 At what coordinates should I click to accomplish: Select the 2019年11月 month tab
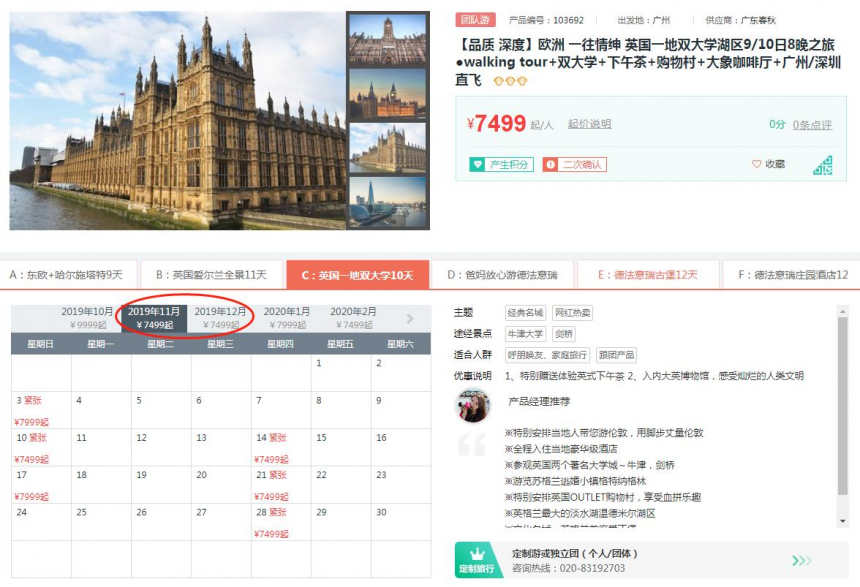[154, 318]
